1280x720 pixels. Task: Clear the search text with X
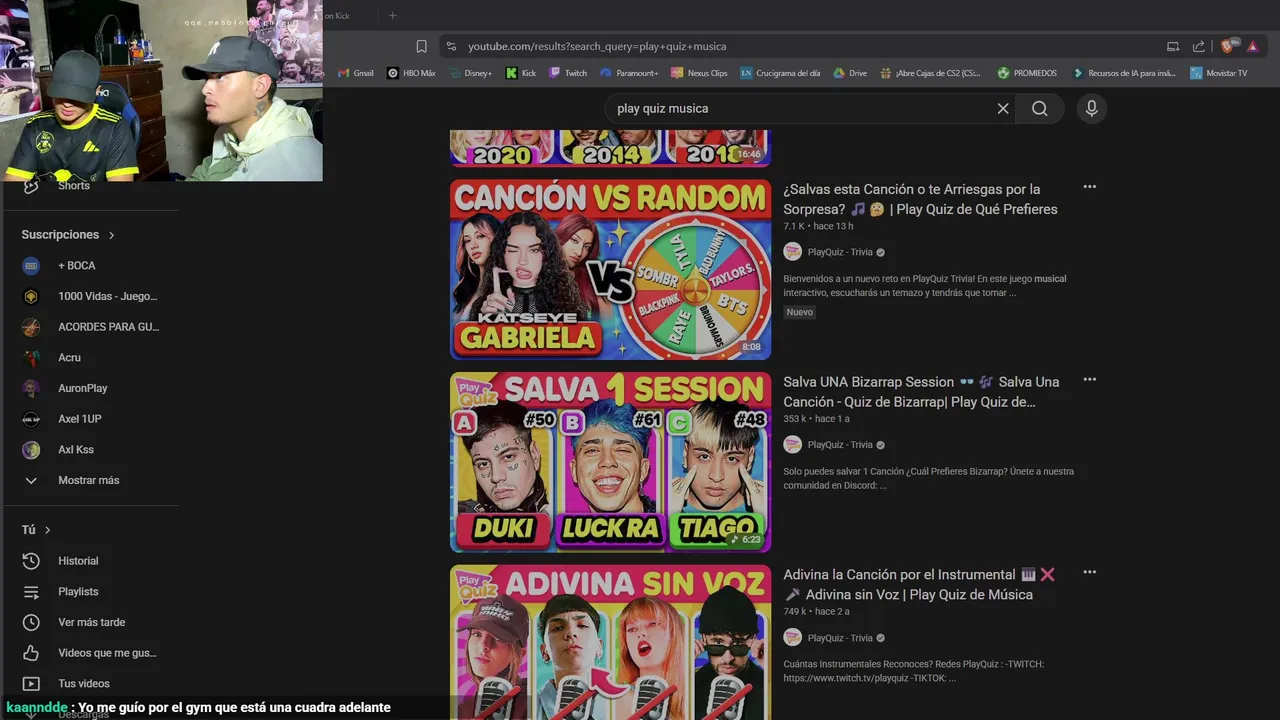pyautogui.click(x=1003, y=108)
